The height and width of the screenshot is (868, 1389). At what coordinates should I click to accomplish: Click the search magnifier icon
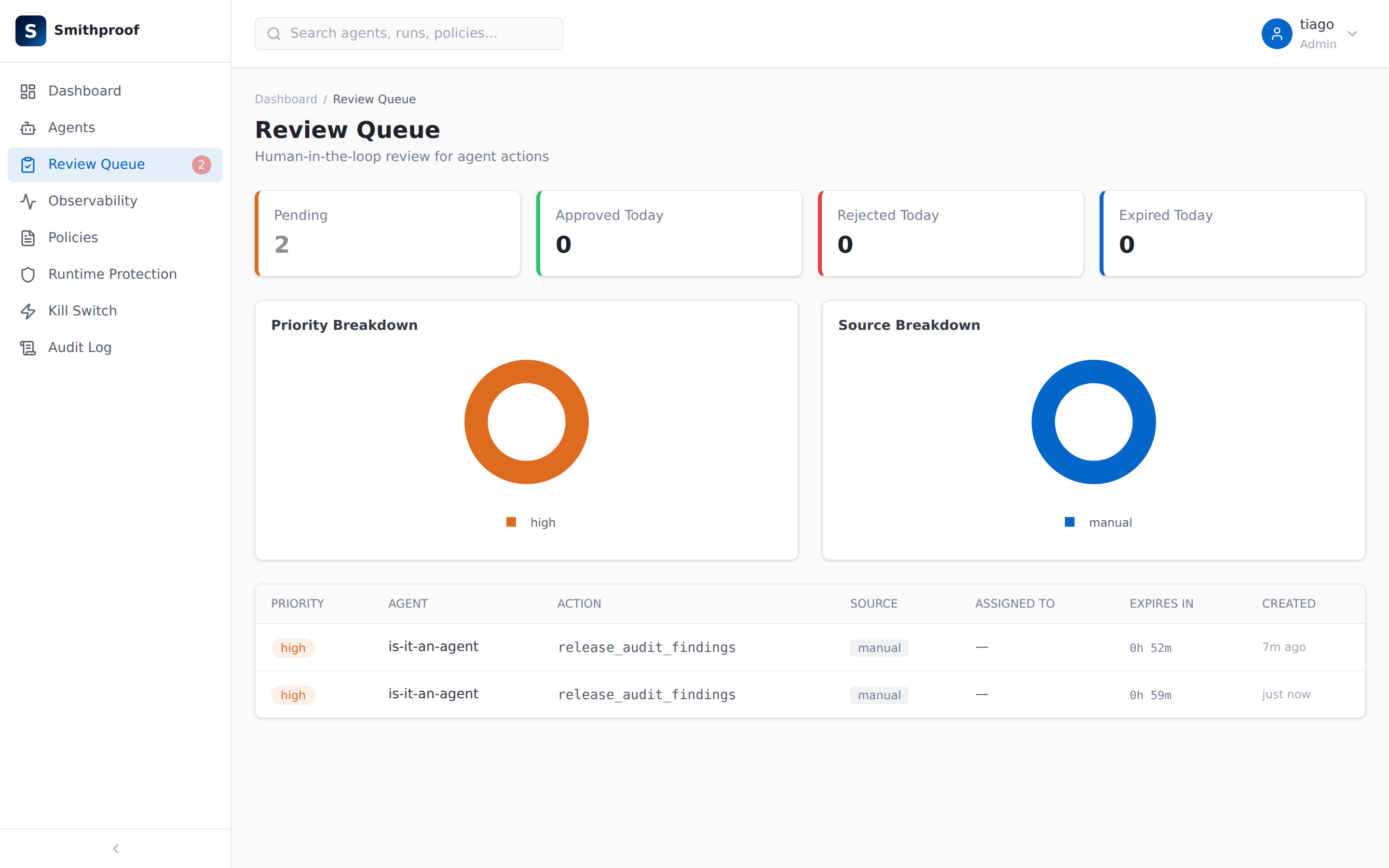coord(274,34)
